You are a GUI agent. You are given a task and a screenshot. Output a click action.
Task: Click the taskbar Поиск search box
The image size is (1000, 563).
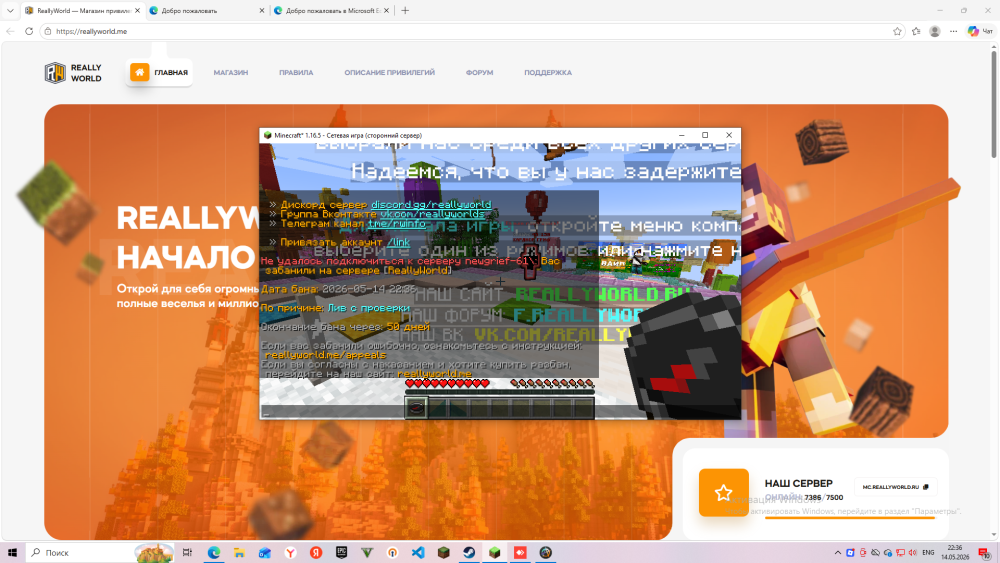[x=100, y=553]
